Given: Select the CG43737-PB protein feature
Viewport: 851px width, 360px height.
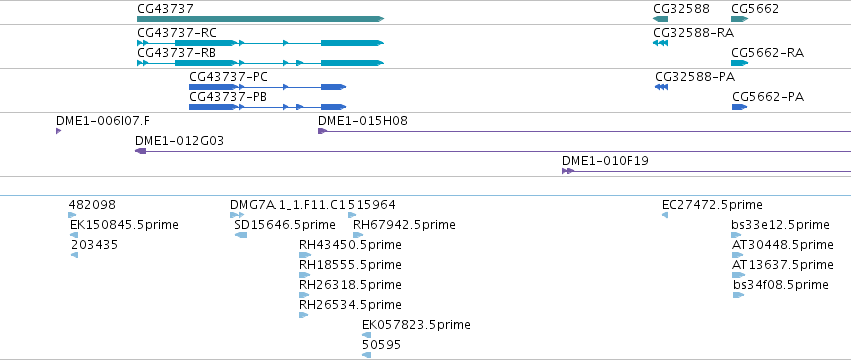Looking at the screenshot, I should 268,107.
